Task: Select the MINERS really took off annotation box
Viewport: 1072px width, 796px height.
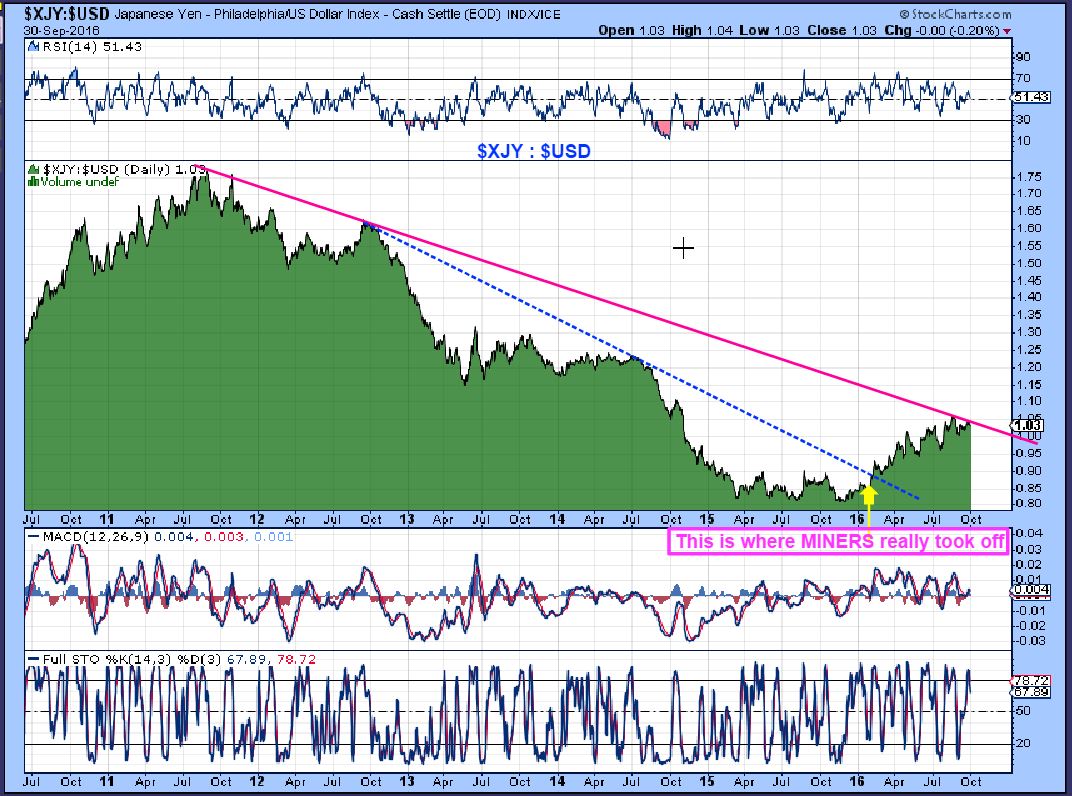Action: (x=835, y=541)
